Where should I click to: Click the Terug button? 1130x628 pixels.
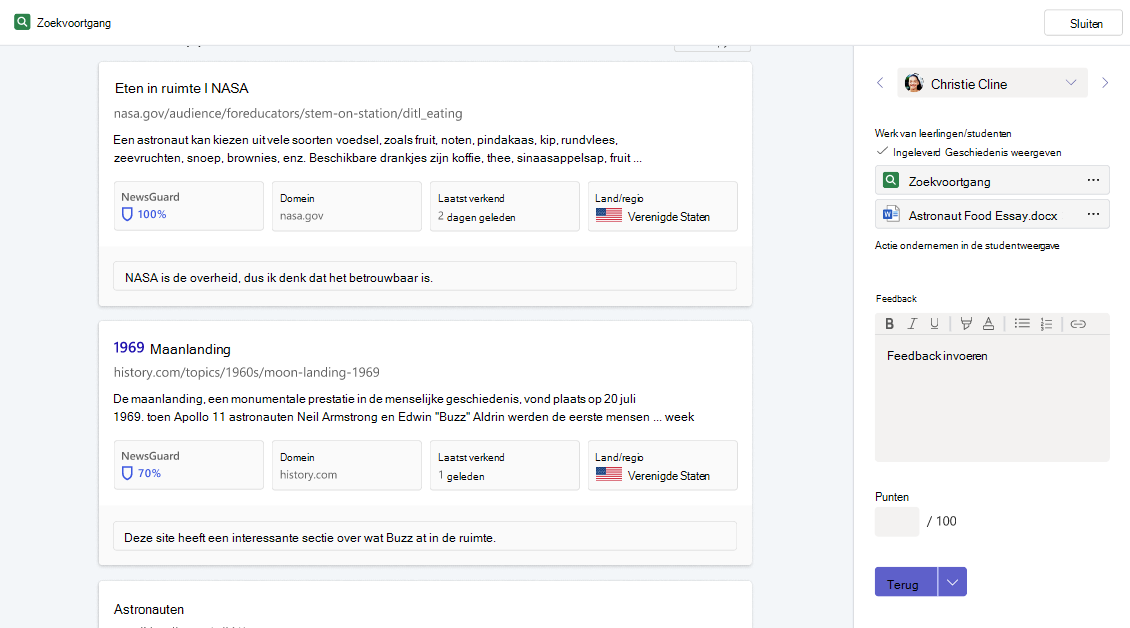click(906, 582)
